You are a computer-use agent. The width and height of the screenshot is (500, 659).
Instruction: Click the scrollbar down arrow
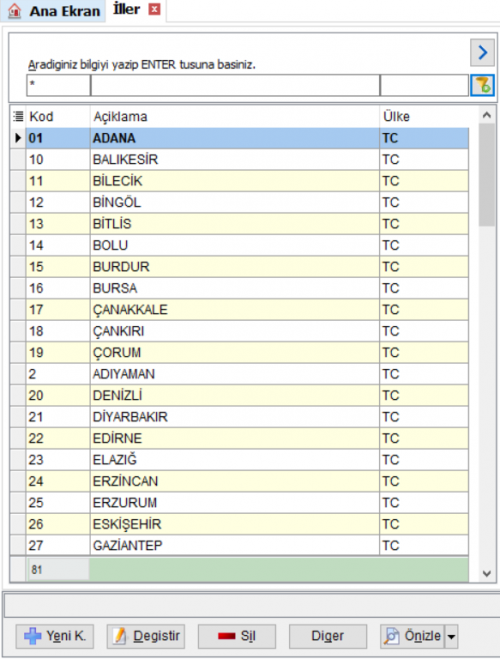tap(487, 573)
